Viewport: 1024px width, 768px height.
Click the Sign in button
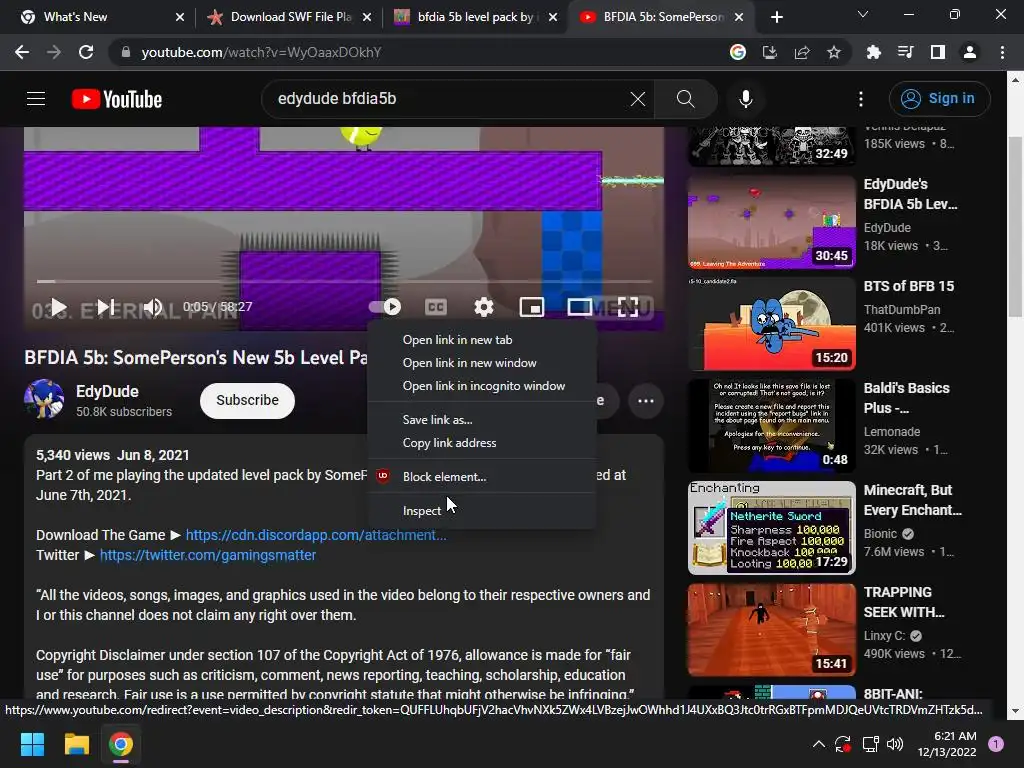coord(939,99)
